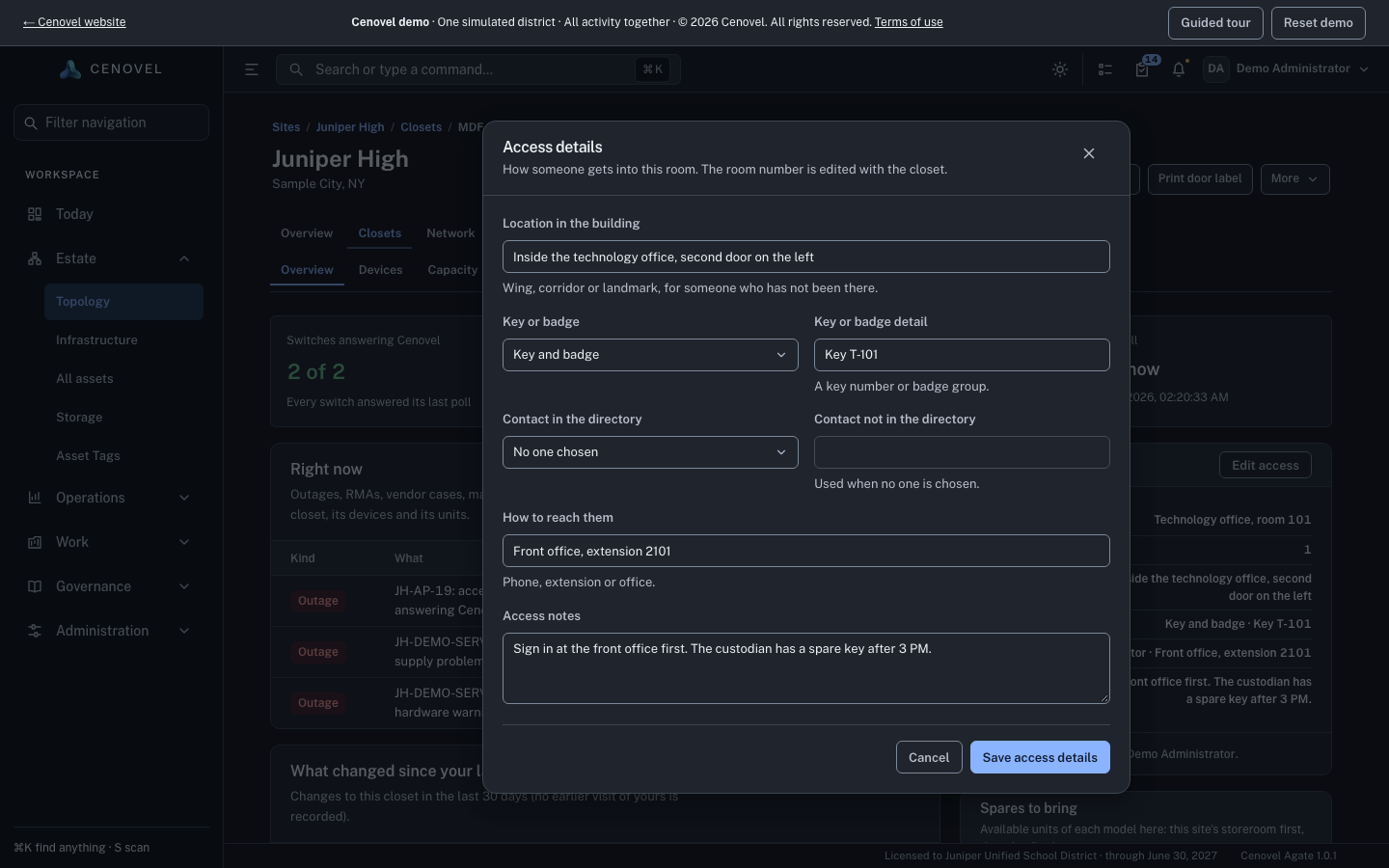1389x868 pixels.
Task: Open Today in the sidebar
Action: [111, 214]
